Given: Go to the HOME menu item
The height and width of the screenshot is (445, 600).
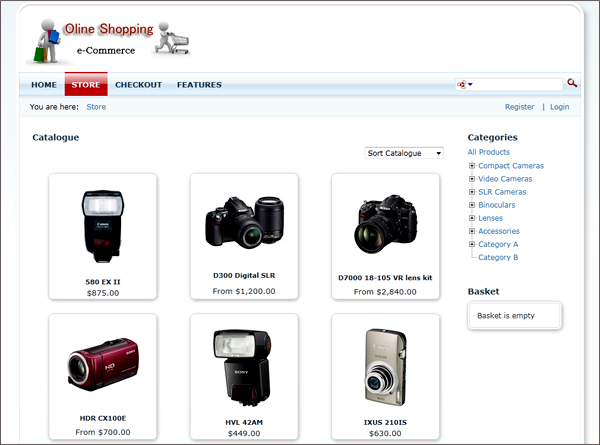Looking at the screenshot, I should click(44, 85).
